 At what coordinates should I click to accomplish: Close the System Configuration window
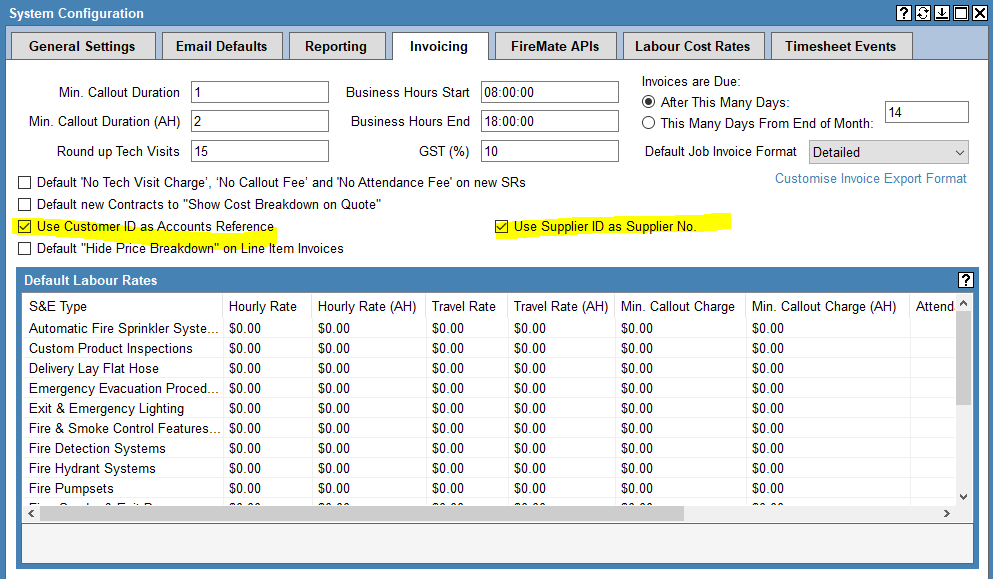(x=979, y=13)
